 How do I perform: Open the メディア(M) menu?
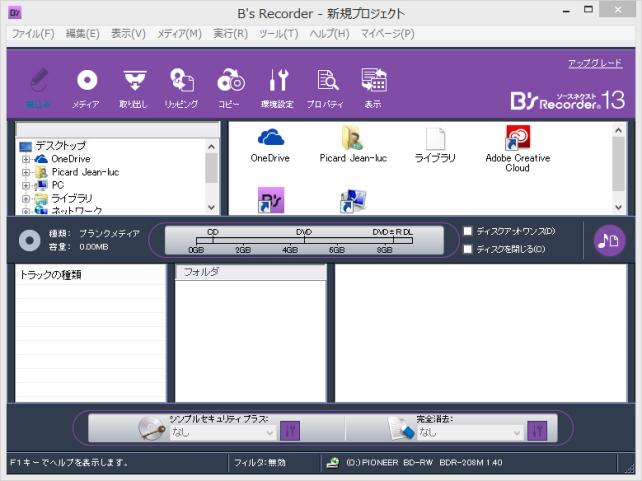(x=179, y=34)
